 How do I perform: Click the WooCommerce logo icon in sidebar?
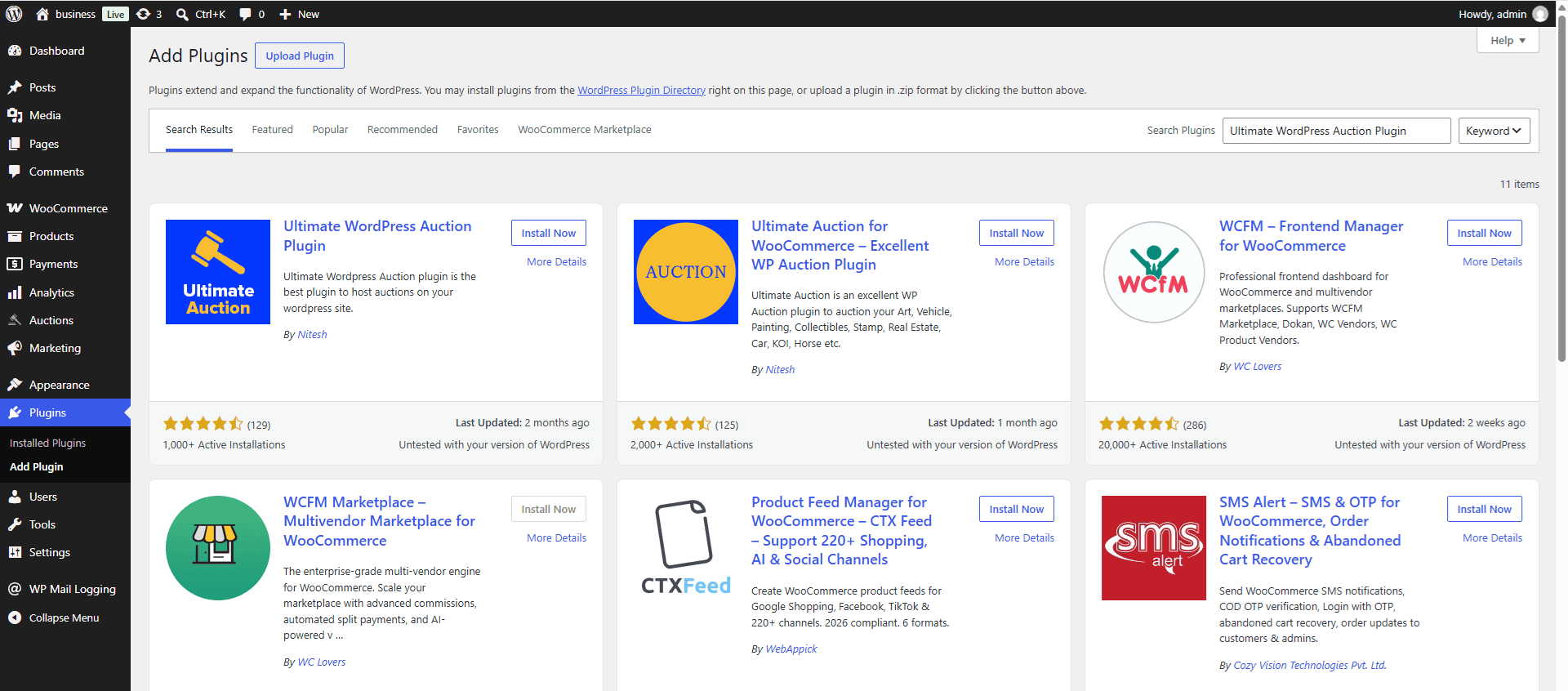(x=15, y=208)
